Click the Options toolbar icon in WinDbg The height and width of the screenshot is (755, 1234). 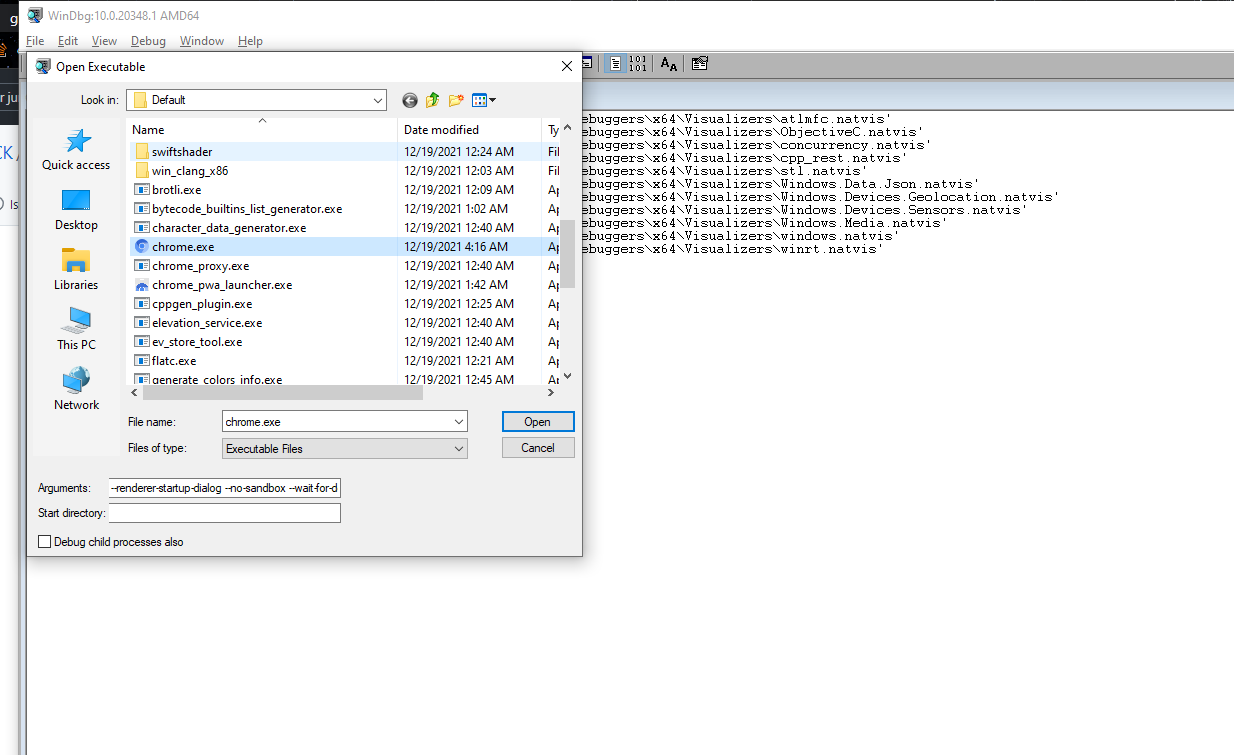700,63
